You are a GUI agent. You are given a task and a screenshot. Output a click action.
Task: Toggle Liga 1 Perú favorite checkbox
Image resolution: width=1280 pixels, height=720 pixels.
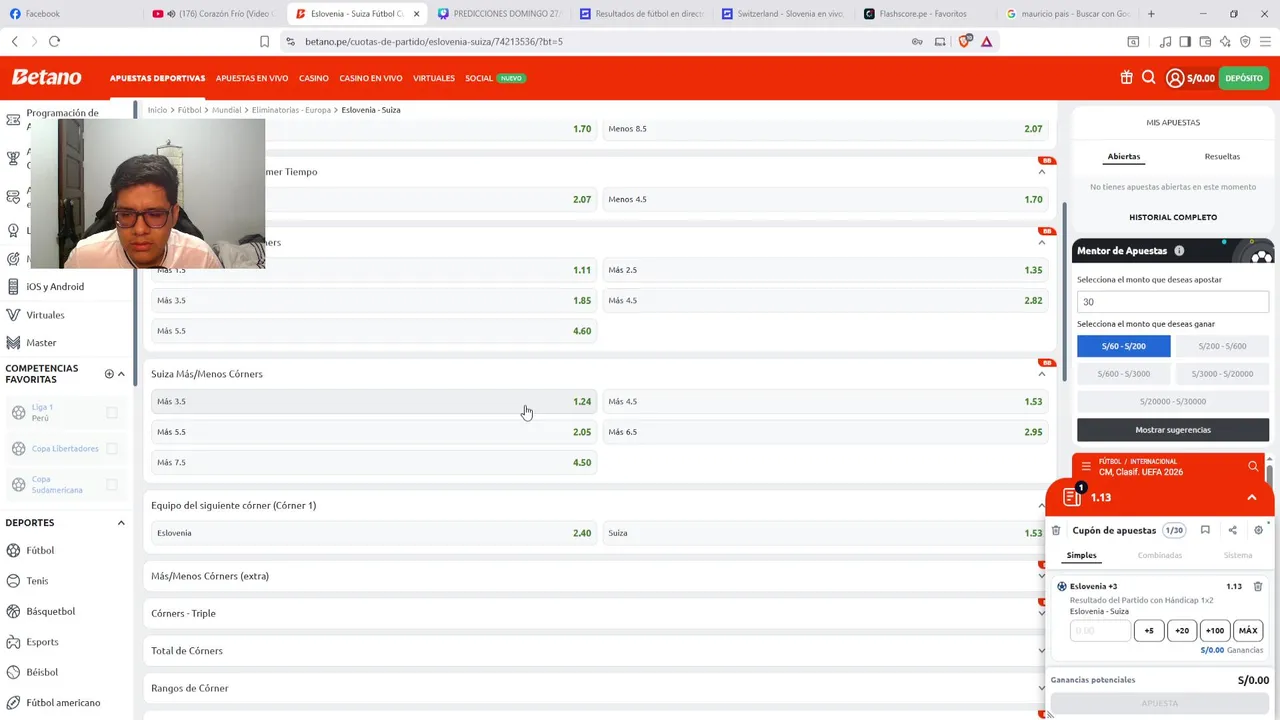point(112,413)
